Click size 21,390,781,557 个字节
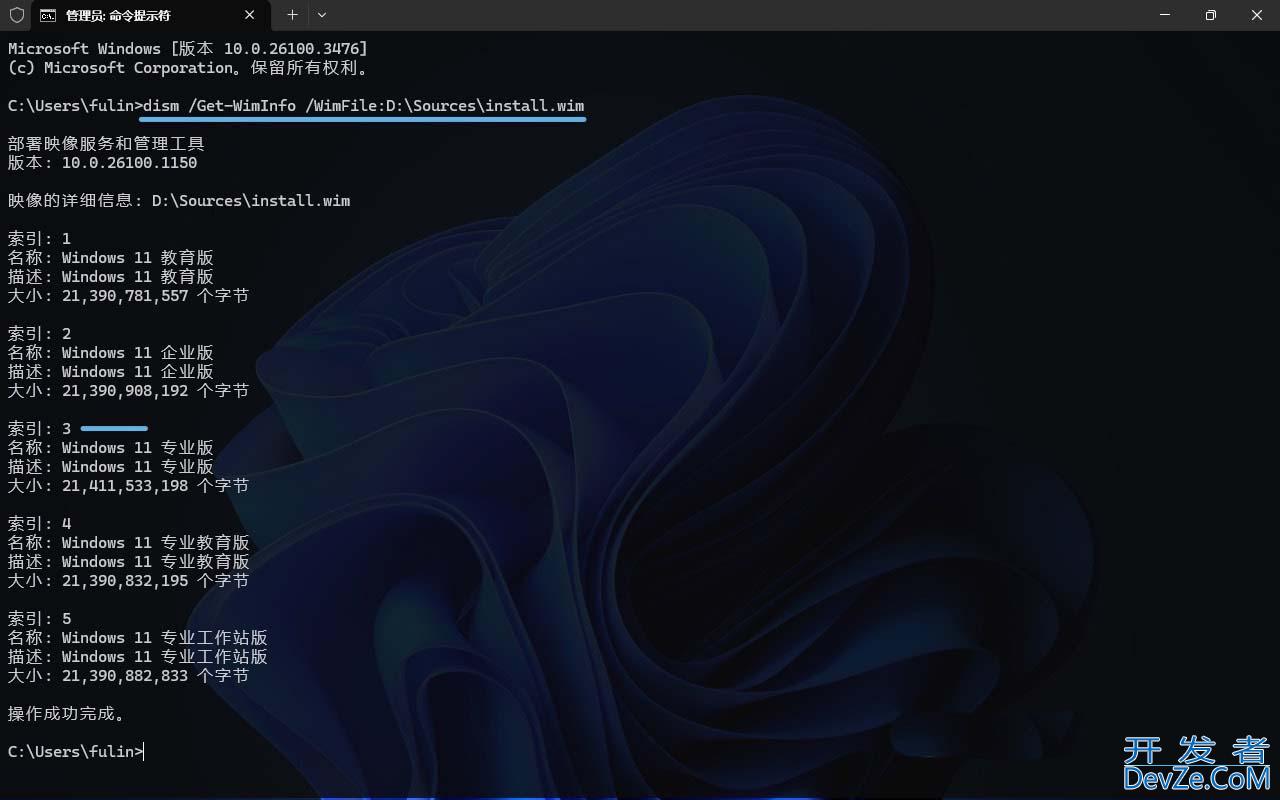Viewport: 1280px width, 800px height. click(129, 296)
